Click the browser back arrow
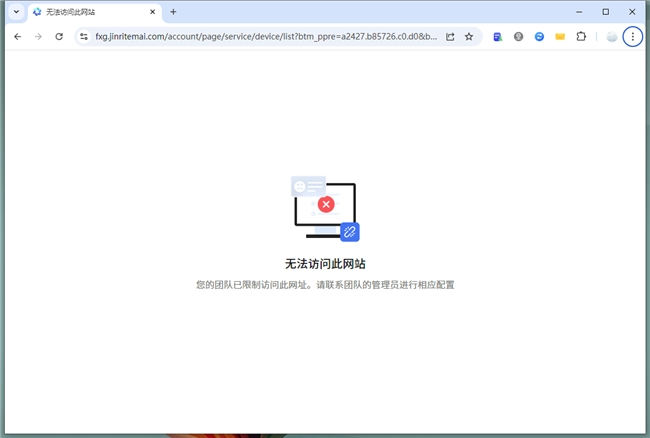 [17, 36]
